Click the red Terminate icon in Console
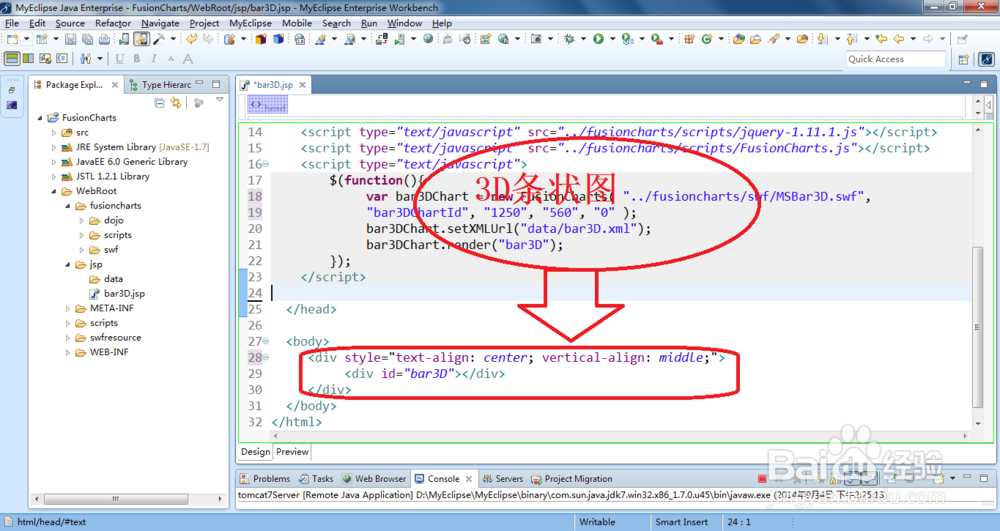 click(x=762, y=479)
